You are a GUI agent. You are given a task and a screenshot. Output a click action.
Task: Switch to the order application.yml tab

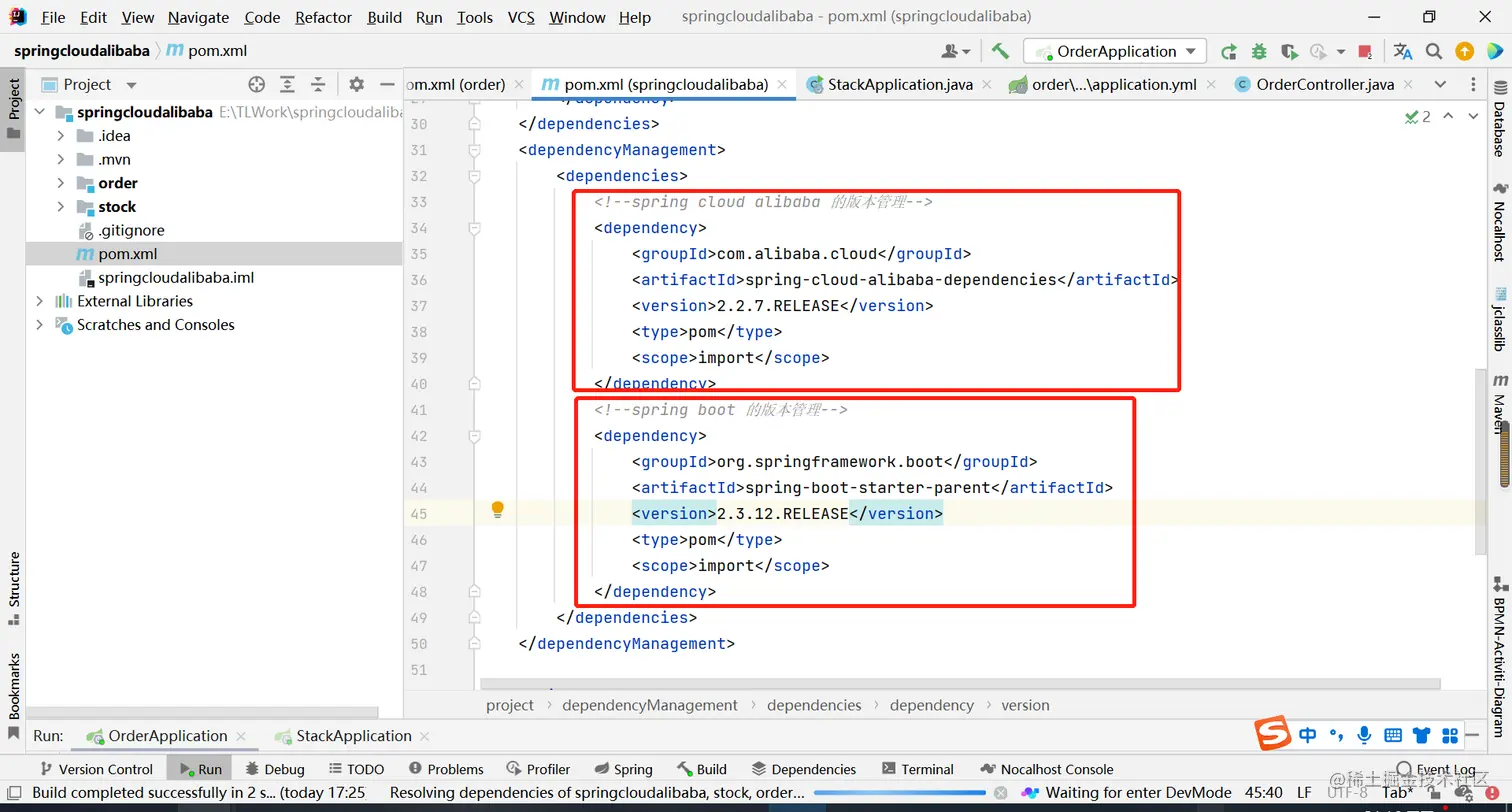[1114, 85]
